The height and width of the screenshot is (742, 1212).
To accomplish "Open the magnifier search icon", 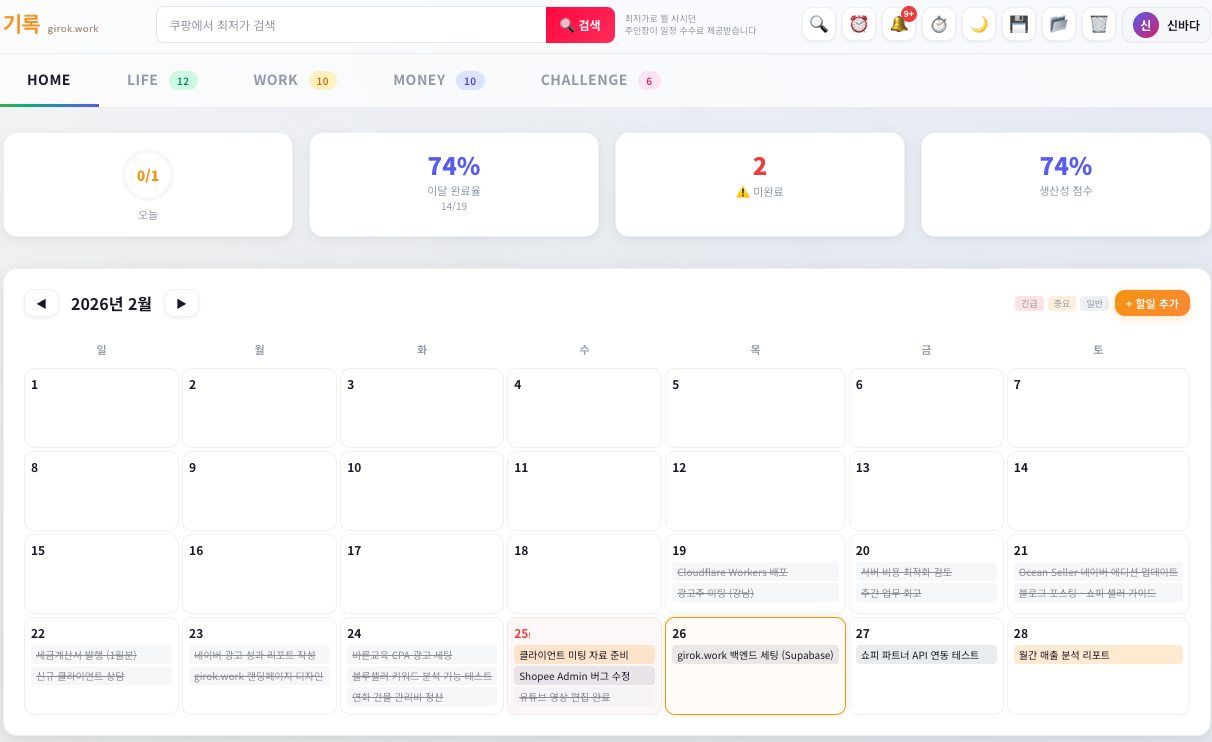I will click(819, 24).
